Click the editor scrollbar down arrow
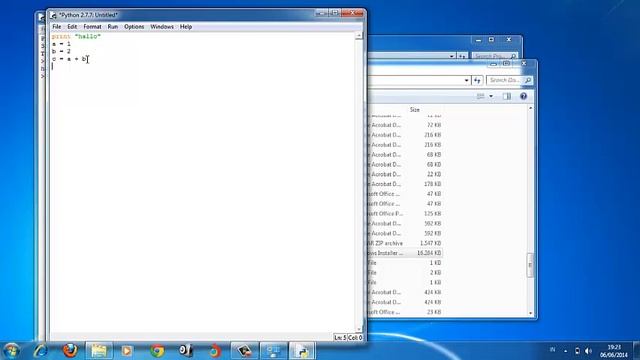This screenshot has width=640, height=360. point(359,329)
